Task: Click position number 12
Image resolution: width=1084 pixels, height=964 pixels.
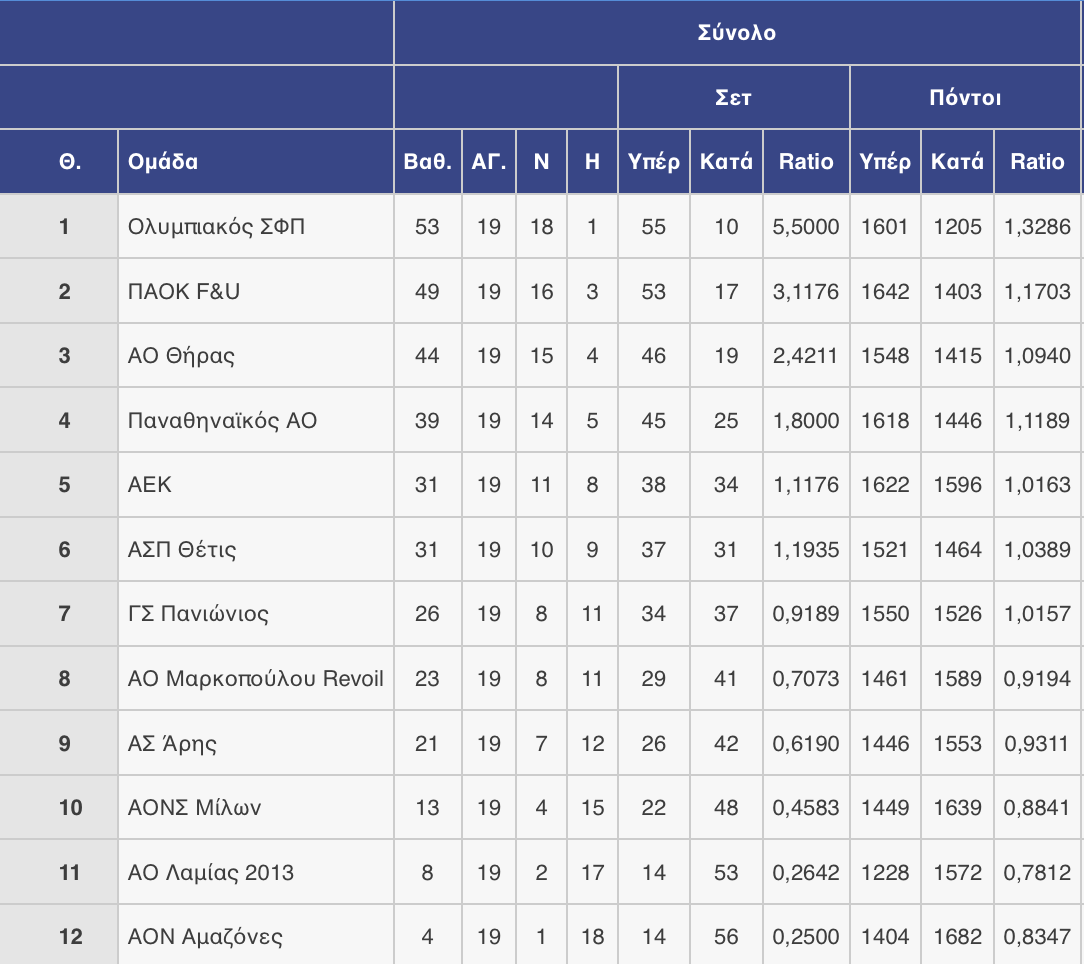Action: coord(71,937)
